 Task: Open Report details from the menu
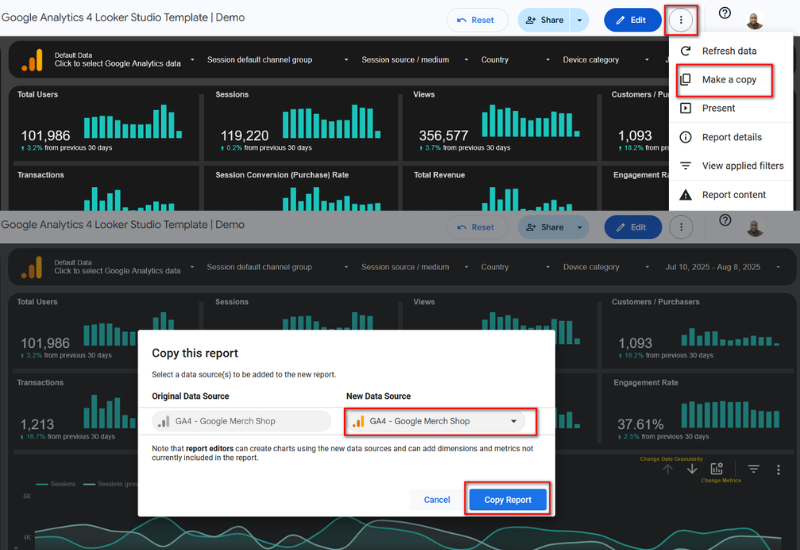tap(731, 137)
